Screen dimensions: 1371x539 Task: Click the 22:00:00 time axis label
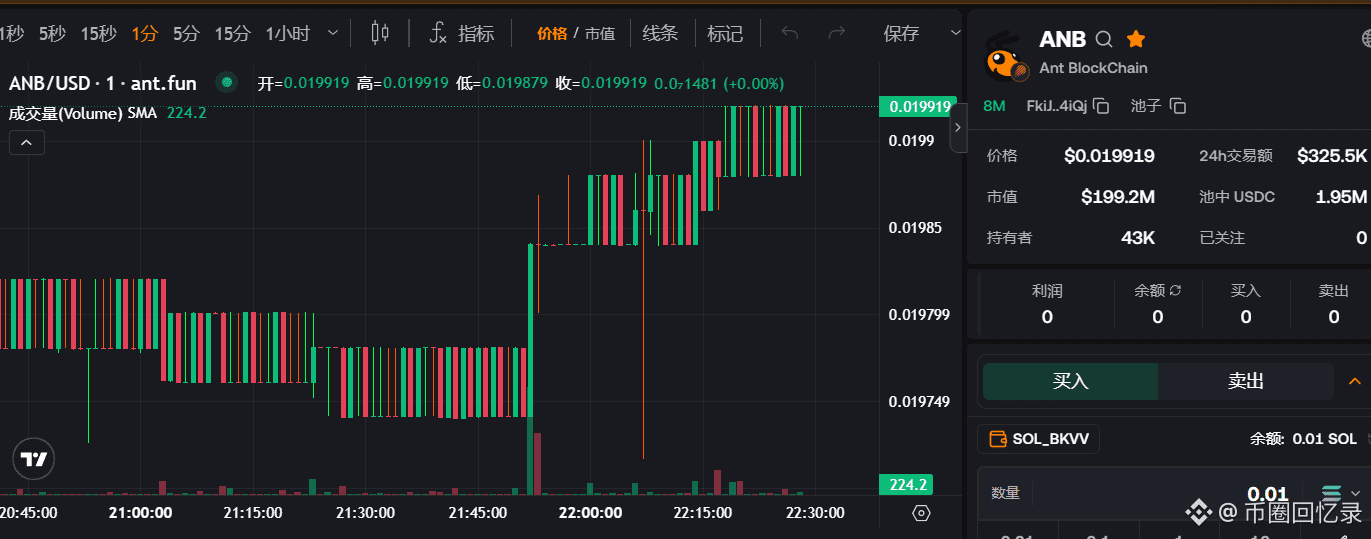[590, 513]
